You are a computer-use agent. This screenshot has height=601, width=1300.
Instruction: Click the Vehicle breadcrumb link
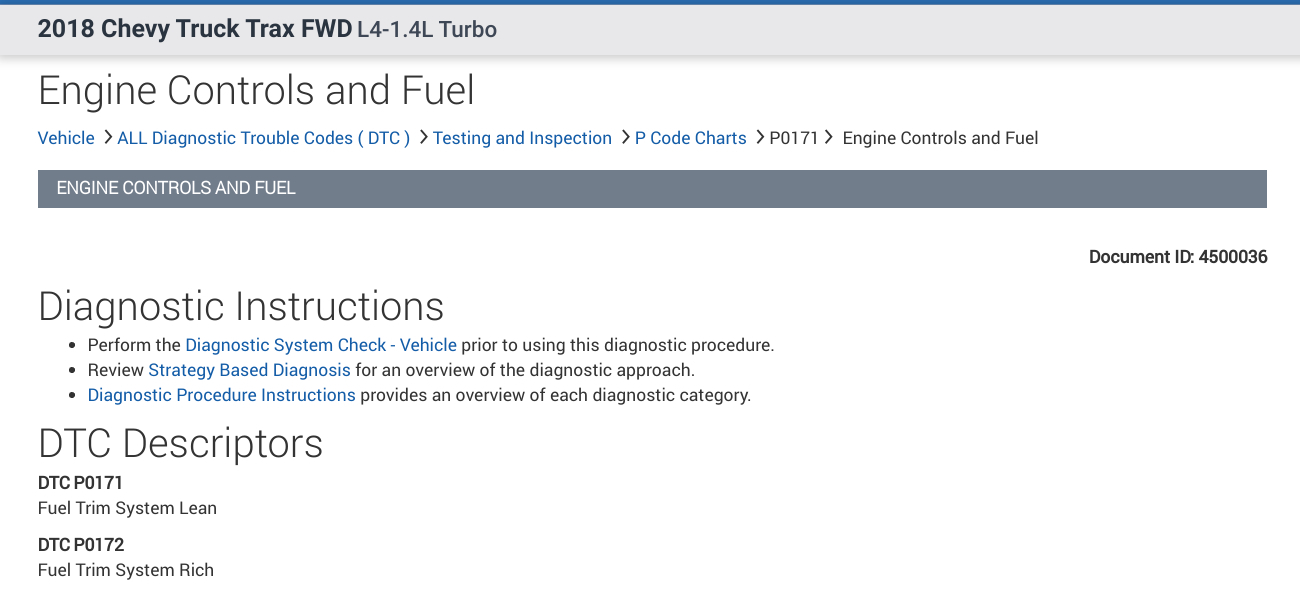(66, 138)
